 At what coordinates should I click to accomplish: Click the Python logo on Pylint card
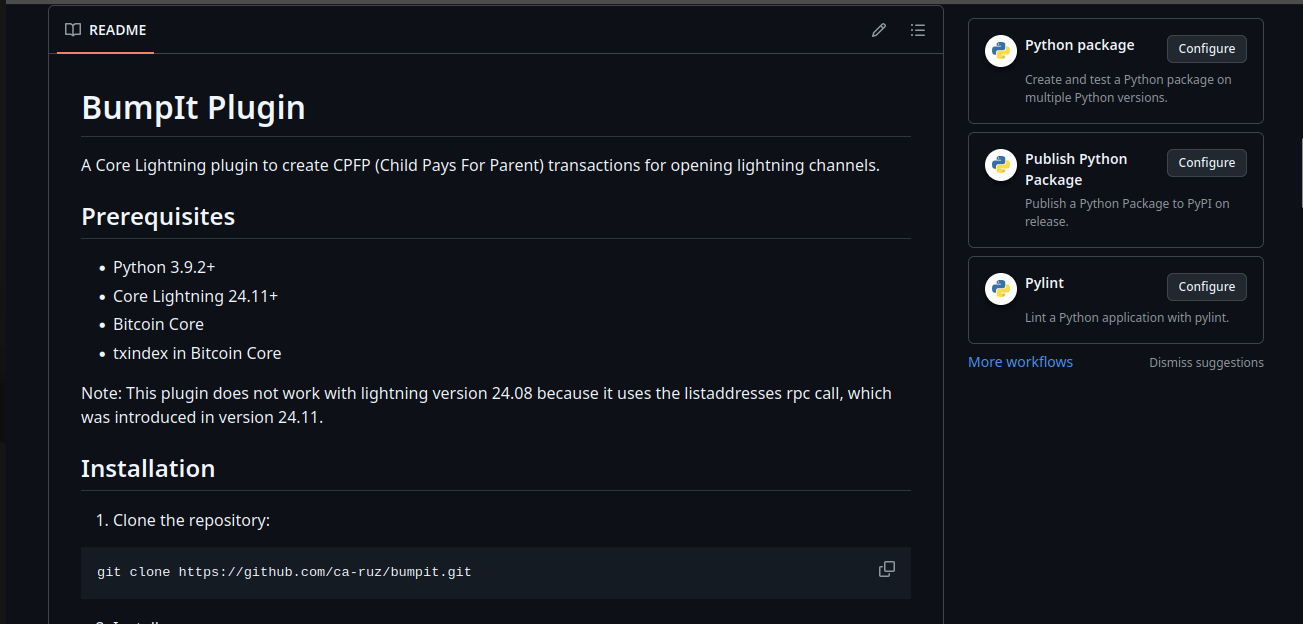tap(1001, 289)
